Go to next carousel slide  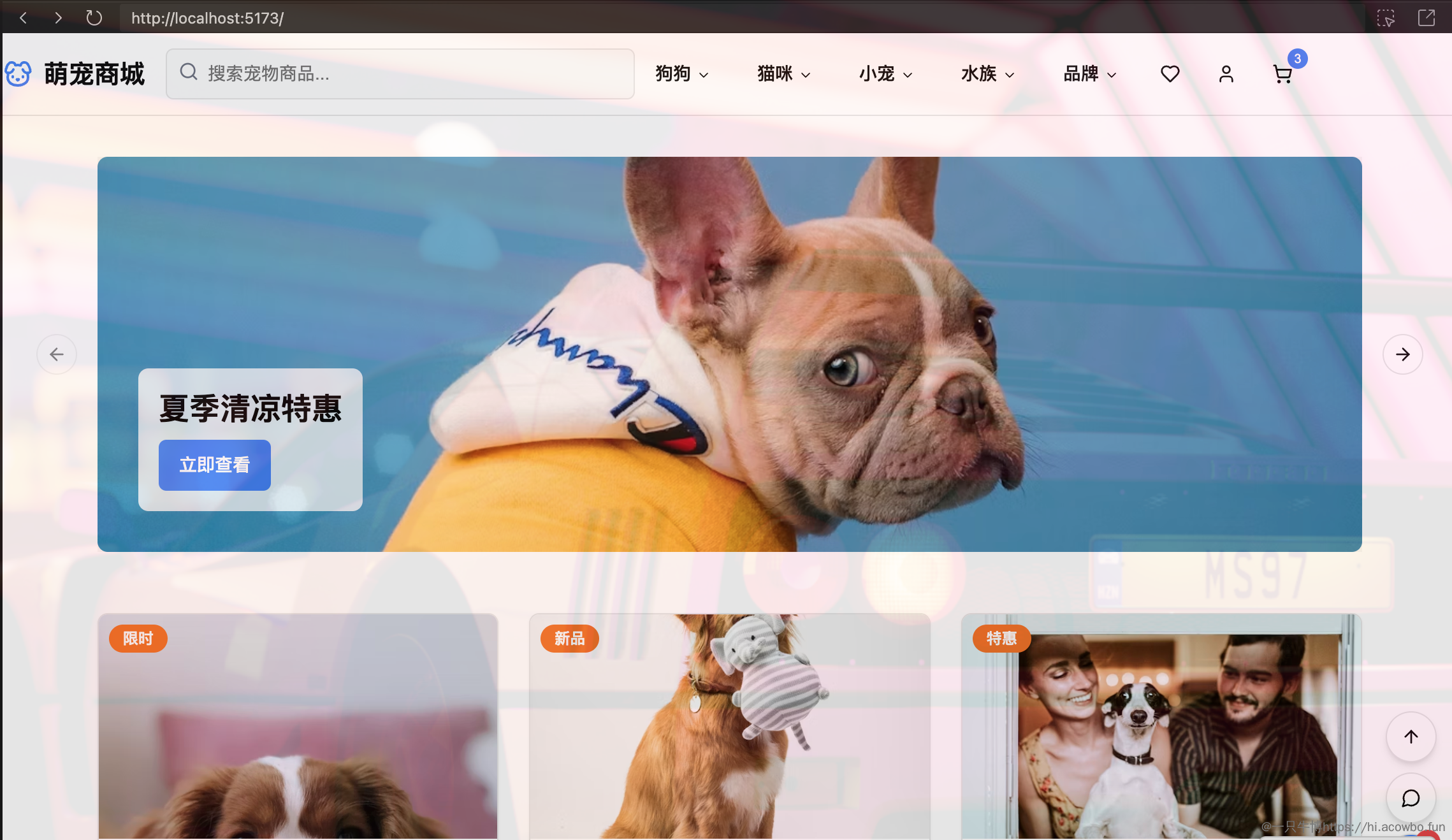[x=1402, y=354]
